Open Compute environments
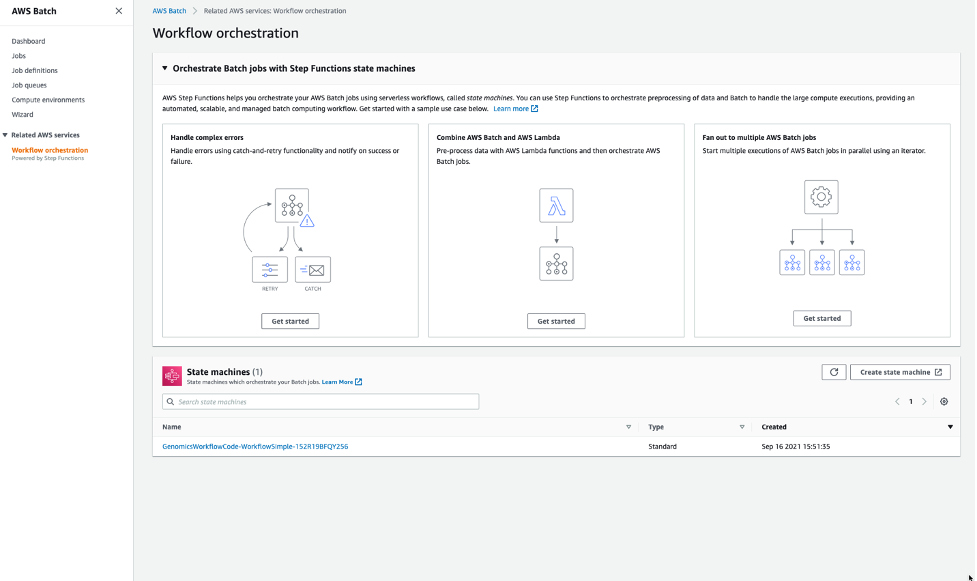Image resolution: width=977 pixels, height=581 pixels. [x=48, y=100]
